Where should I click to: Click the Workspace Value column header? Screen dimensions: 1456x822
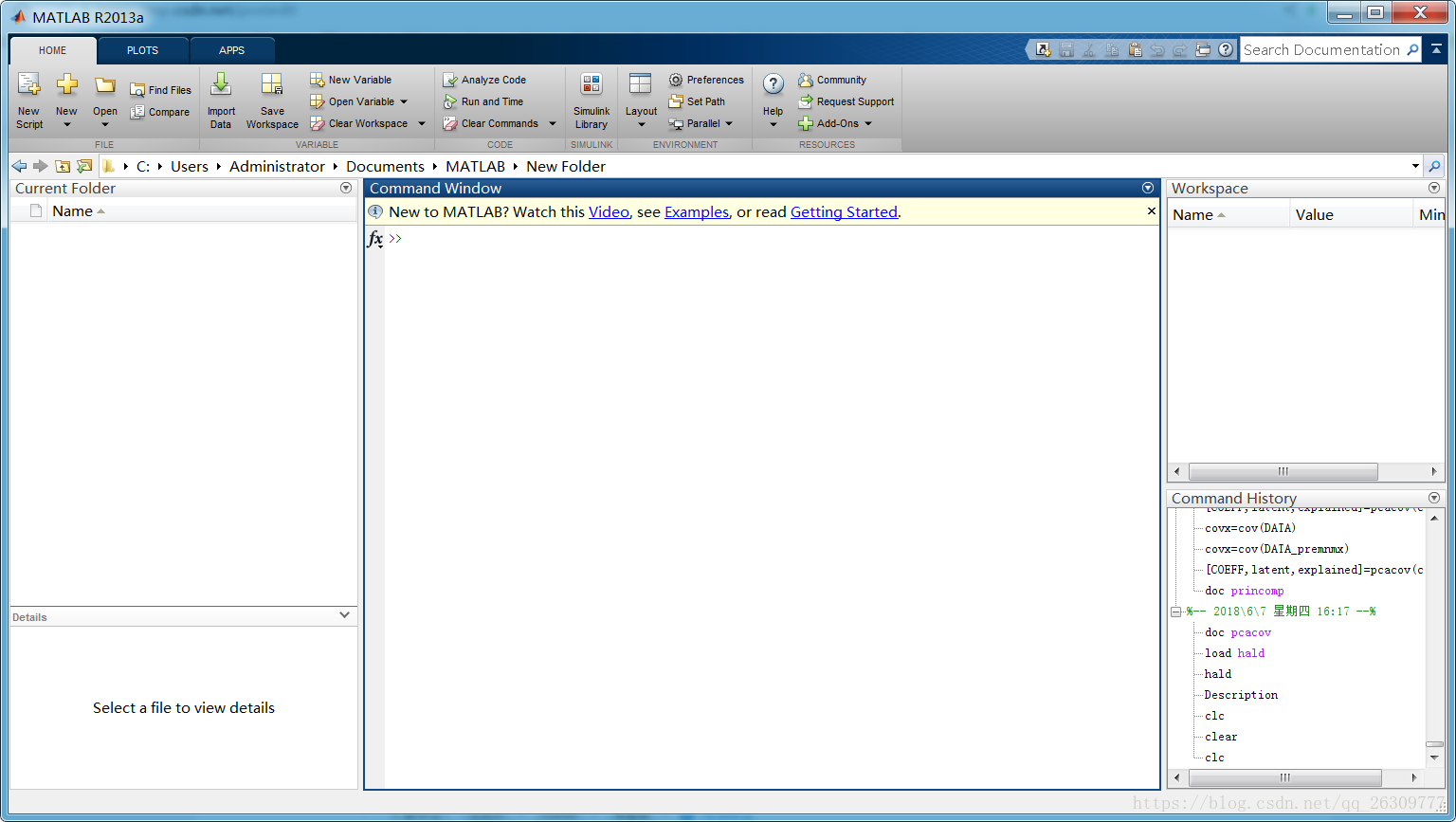pos(1351,215)
